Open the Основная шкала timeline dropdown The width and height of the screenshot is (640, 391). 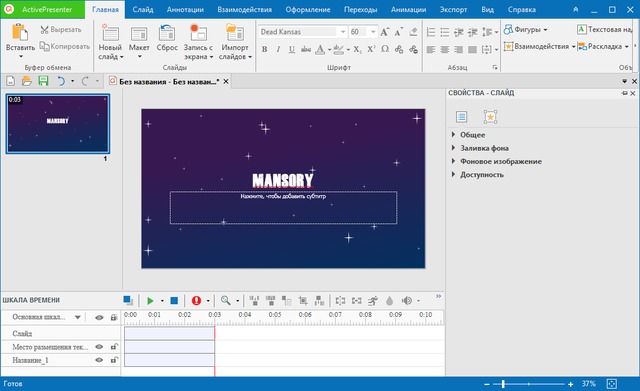pos(77,317)
